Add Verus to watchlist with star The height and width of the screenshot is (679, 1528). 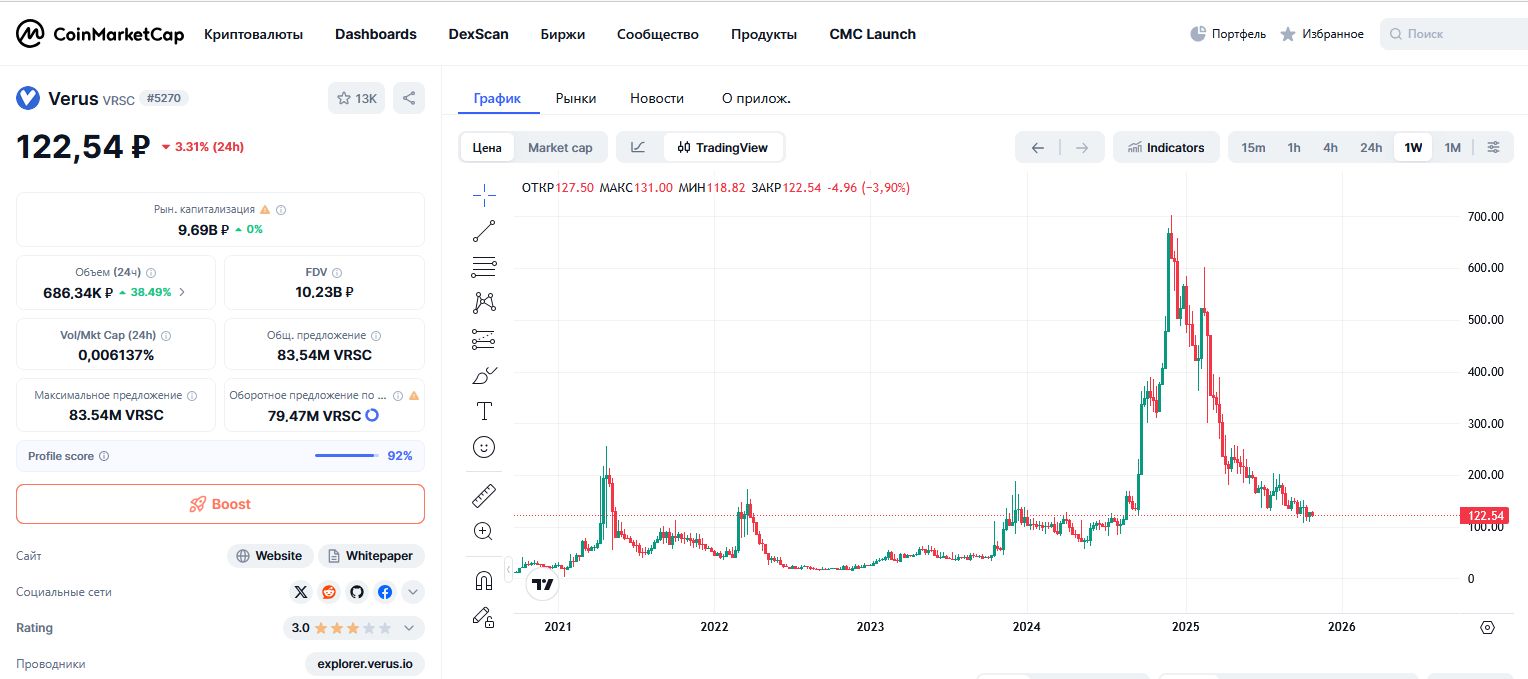pyautogui.click(x=356, y=98)
